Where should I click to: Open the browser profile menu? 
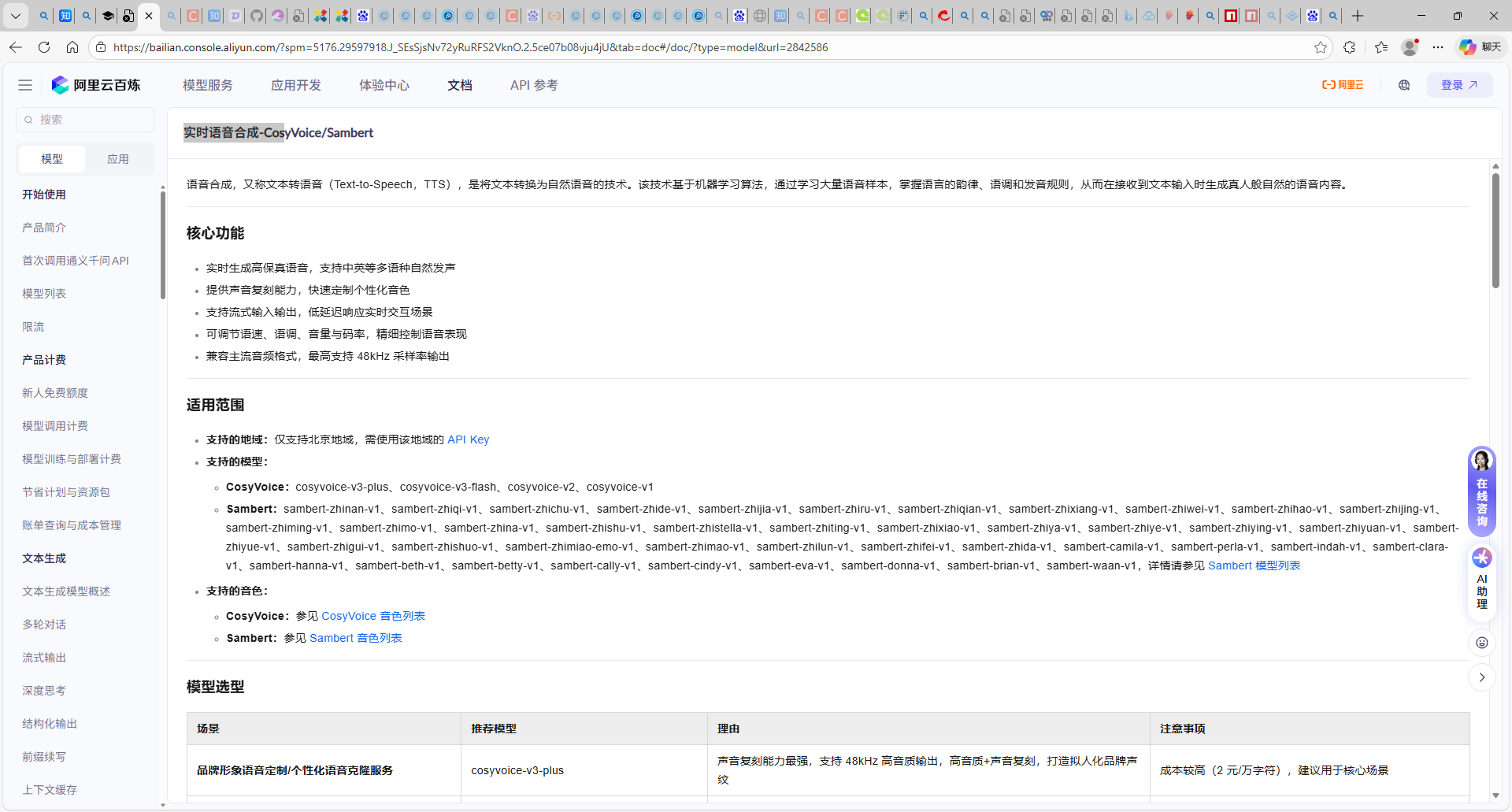coord(1410,47)
